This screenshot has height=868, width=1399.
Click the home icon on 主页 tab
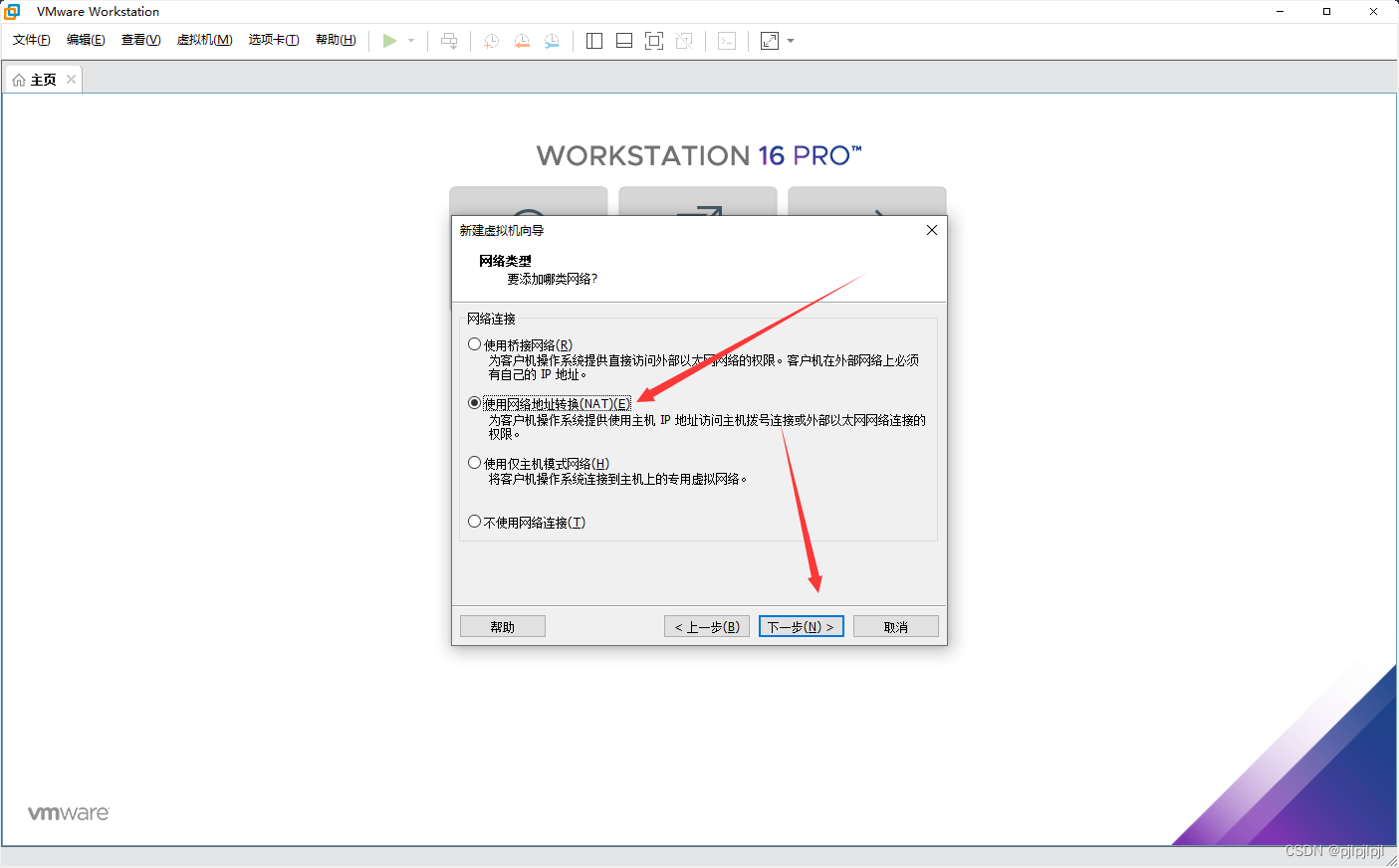19,80
